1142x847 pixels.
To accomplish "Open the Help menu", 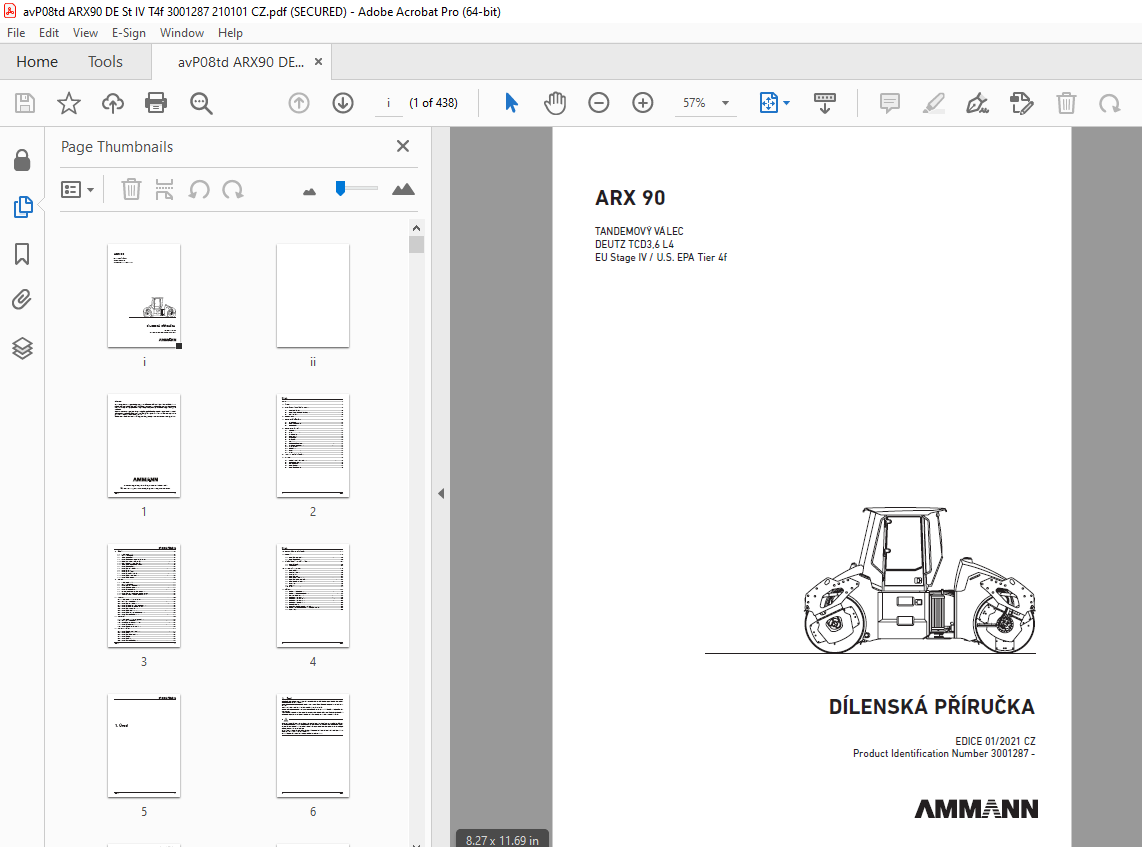I will [x=230, y=33].
